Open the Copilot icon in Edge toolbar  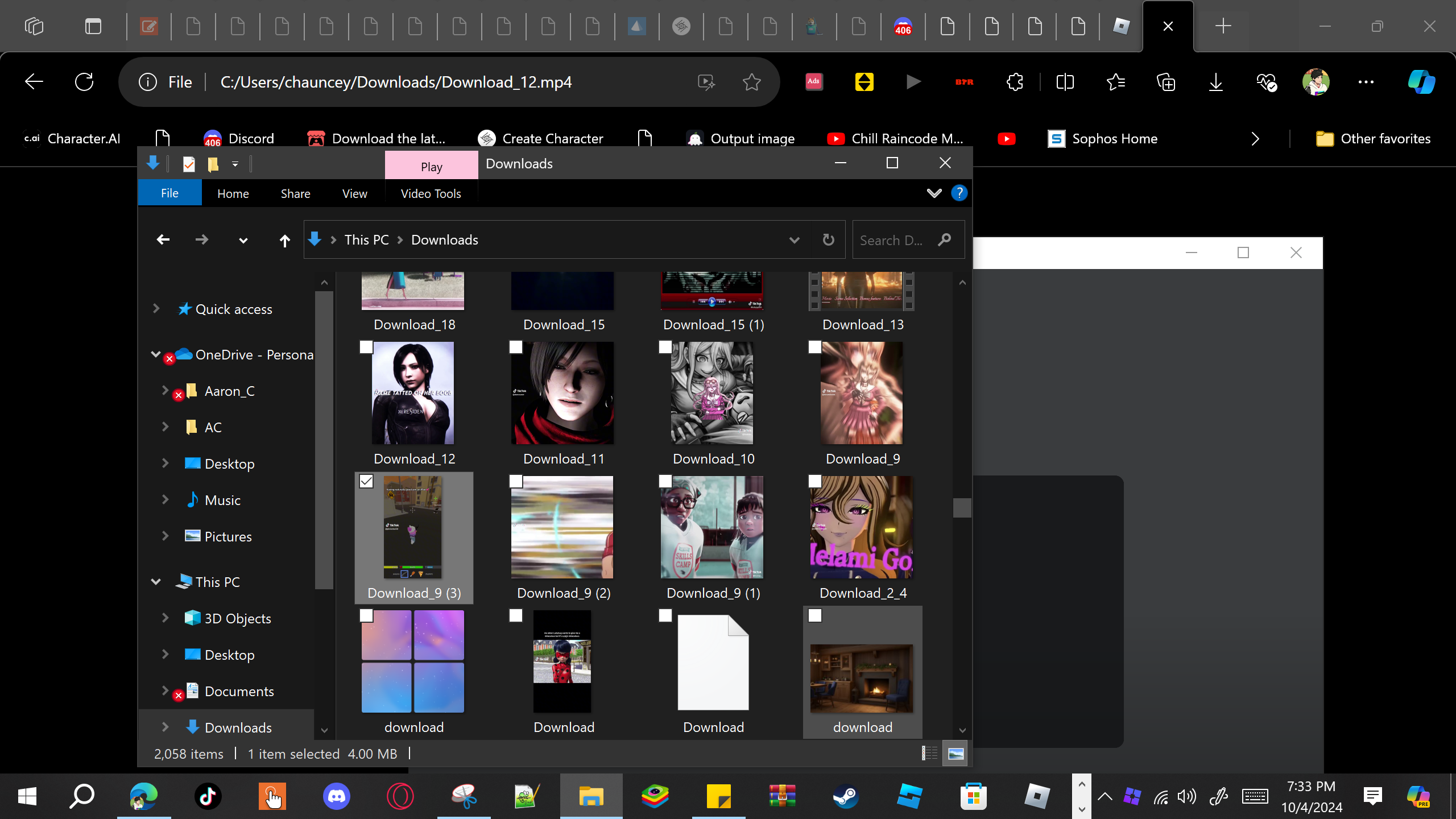point(1421,82)
